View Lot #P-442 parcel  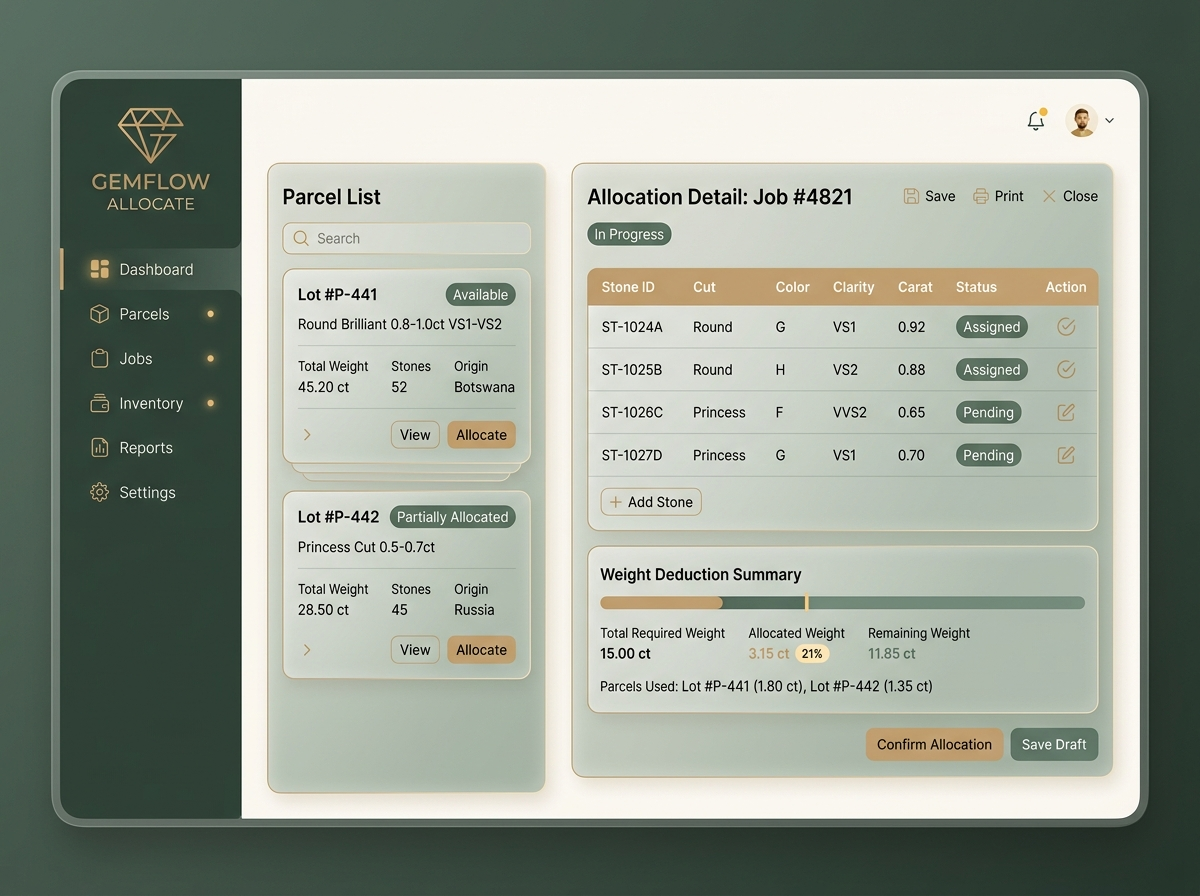click(x=415, y=650)
